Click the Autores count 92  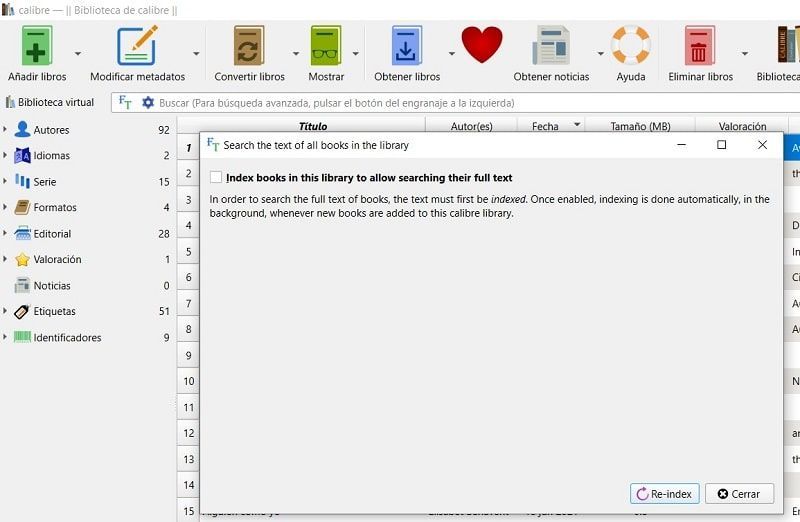click(164, 130)
